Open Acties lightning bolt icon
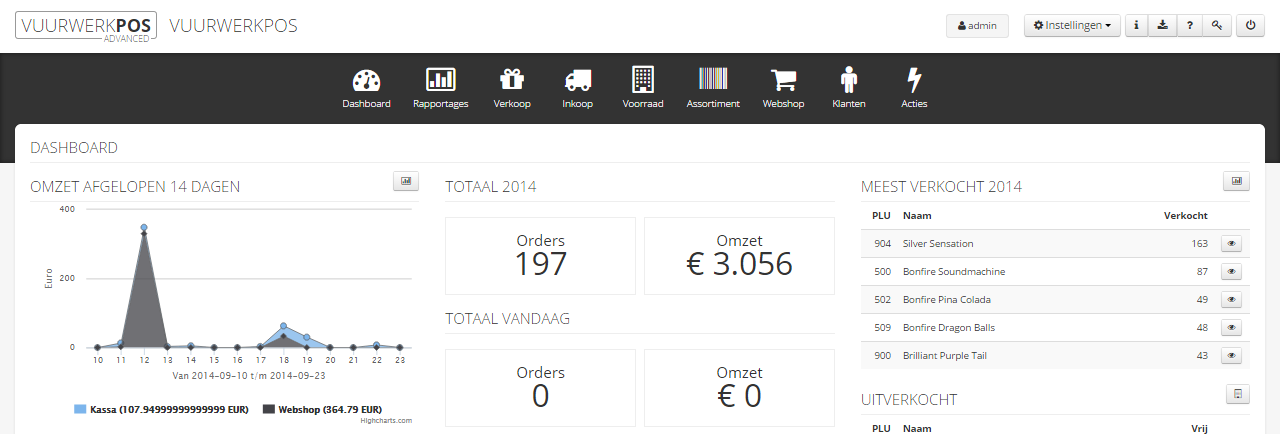The height and width of the screenshot is (438, 1280). pyautogui.click(x=914, y=81)
